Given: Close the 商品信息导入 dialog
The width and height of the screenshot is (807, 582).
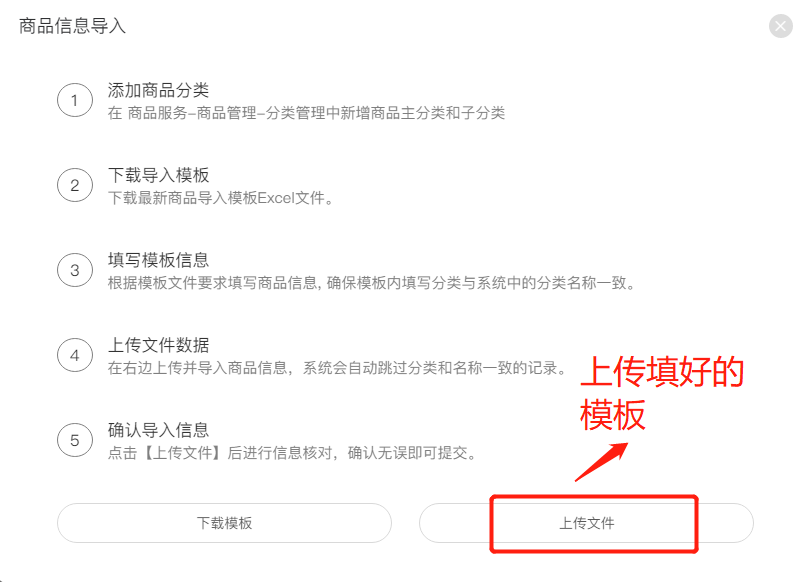Looking at the screenshot, I should point(780,26).
